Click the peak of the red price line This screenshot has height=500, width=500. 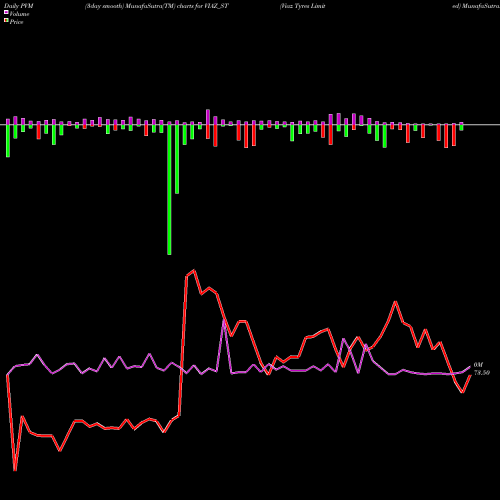[x=194, y=270]
